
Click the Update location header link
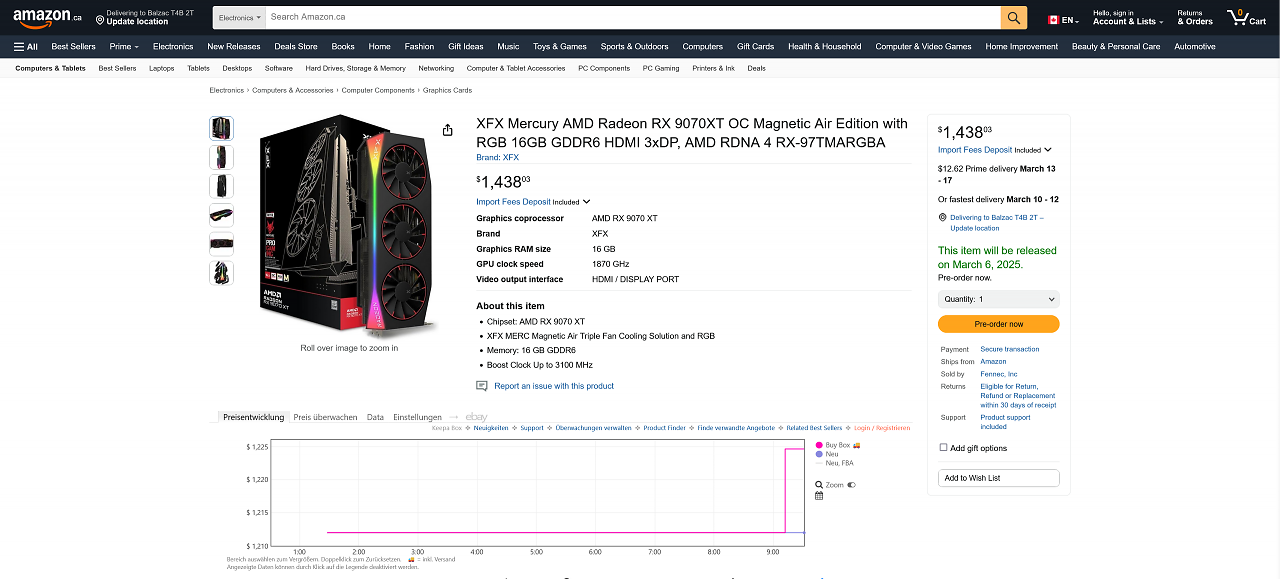point(137,22)
